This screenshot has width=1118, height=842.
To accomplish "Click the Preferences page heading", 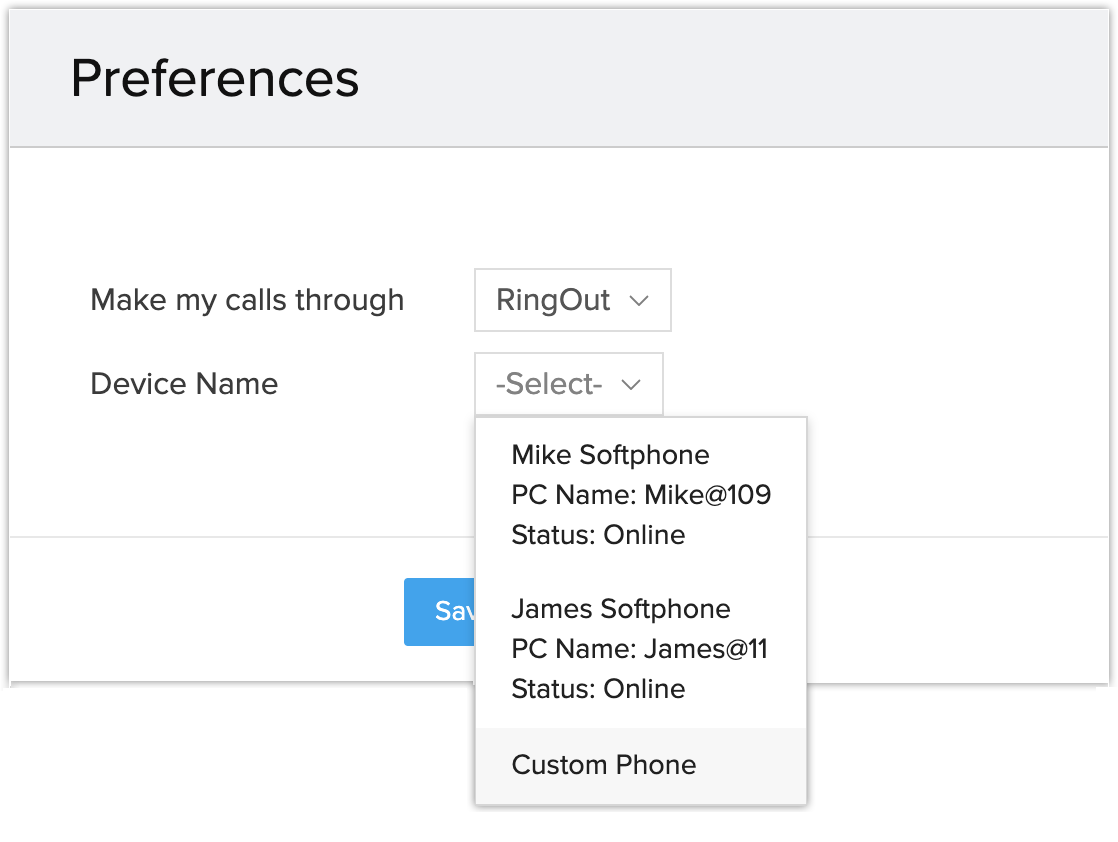I will (x=214, y=78).
